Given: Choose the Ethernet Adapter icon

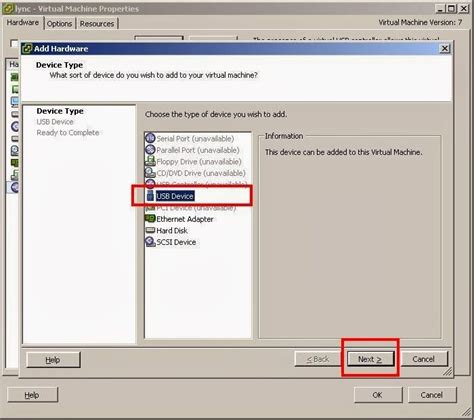Looking at the screenshot, I should point(150,219).
